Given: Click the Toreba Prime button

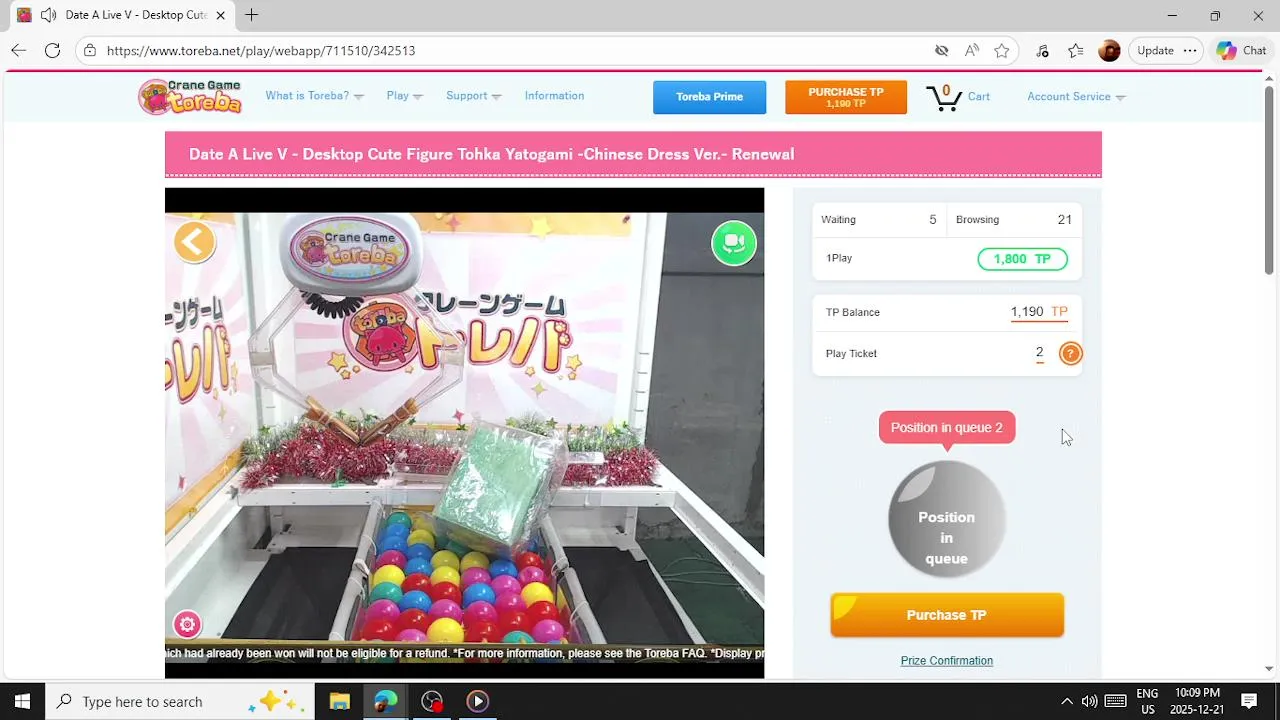Looking at the screenshot, I should (x=709, y=97).
